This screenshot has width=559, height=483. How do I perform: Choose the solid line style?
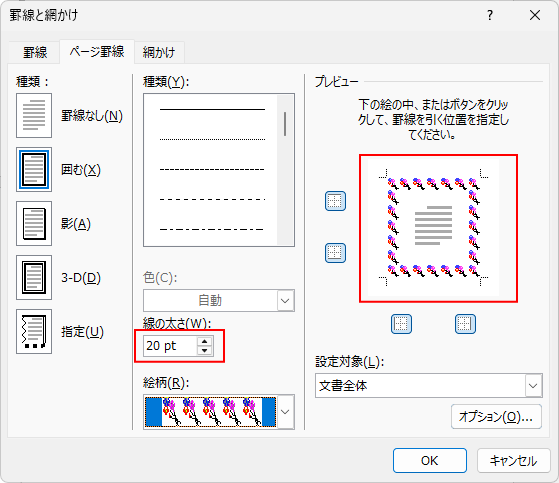click(212, 109)
